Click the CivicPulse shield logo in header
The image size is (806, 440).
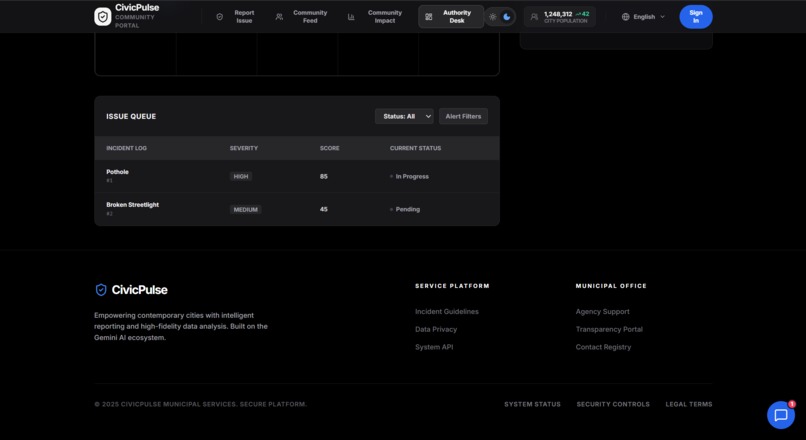tap(103, 16)
